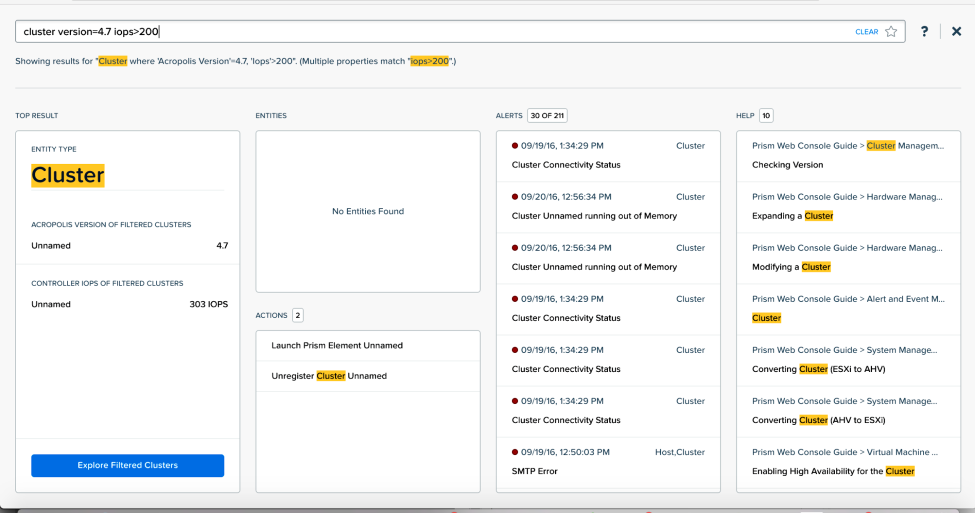This screenshot has width=975, height=513.
Task: Select Acropolis version value 4.7
Action: click(222, 246)
